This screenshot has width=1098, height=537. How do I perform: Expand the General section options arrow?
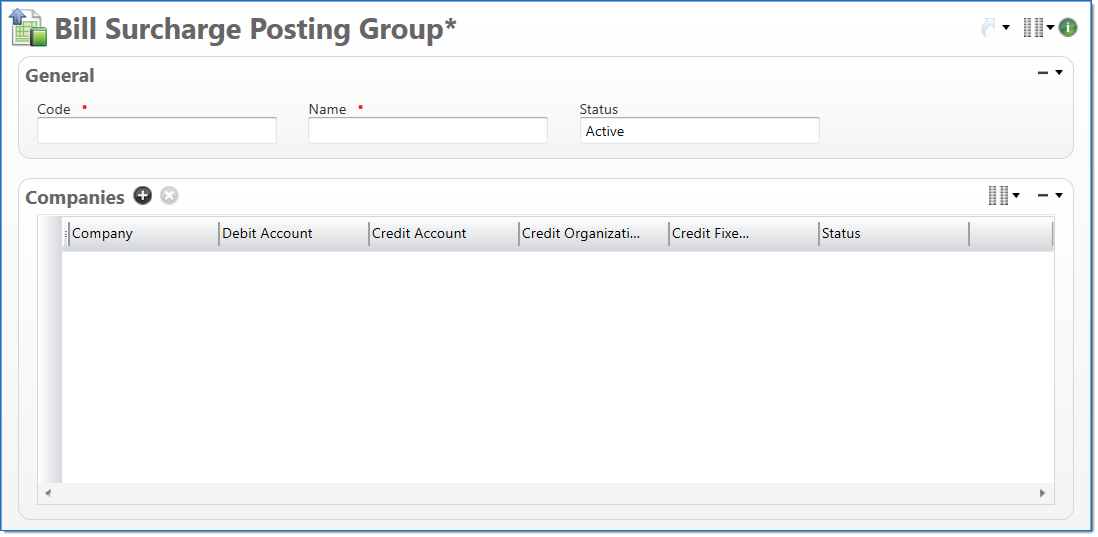click(1059, 73)
